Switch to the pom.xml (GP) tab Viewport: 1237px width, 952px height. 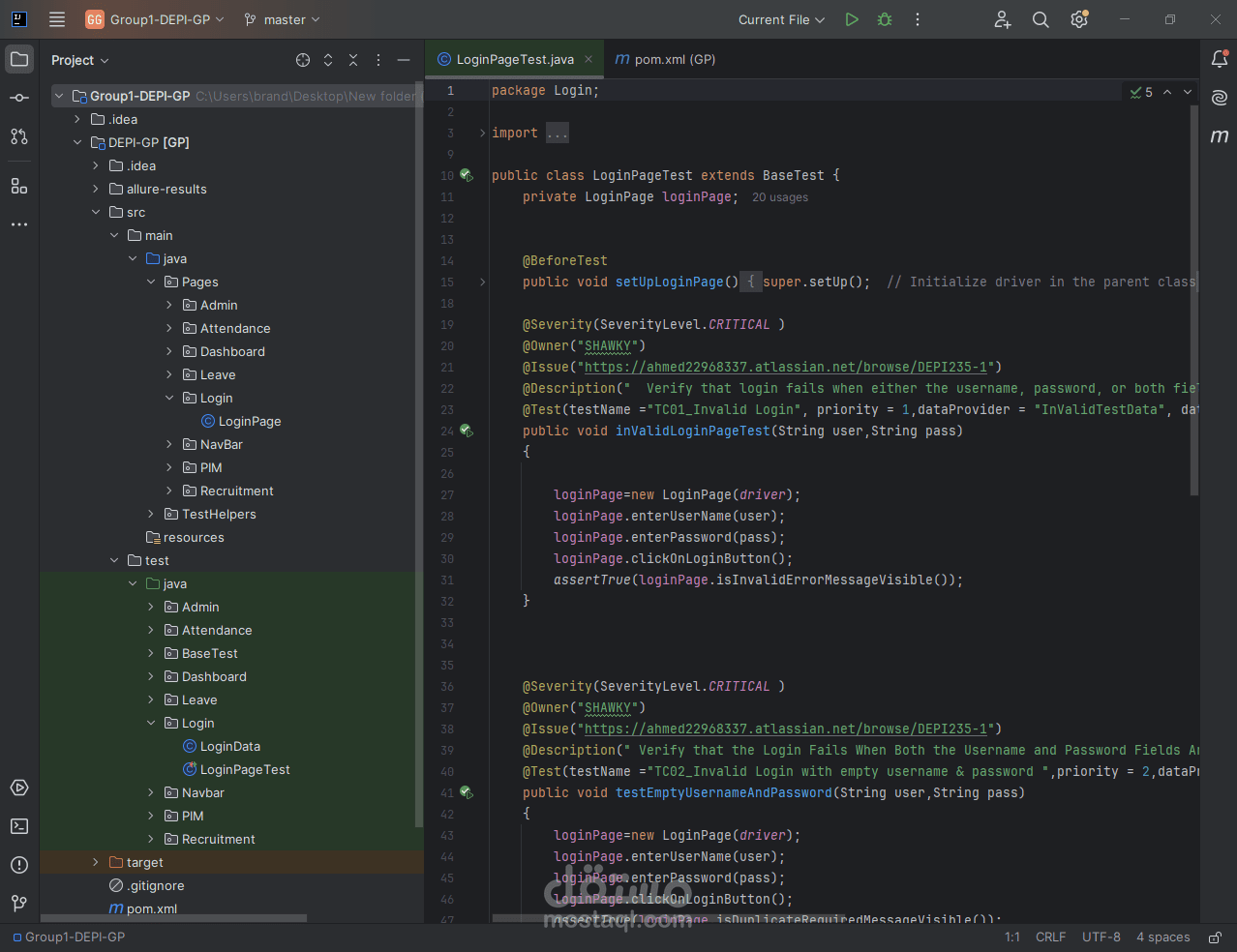click(666, 59)
